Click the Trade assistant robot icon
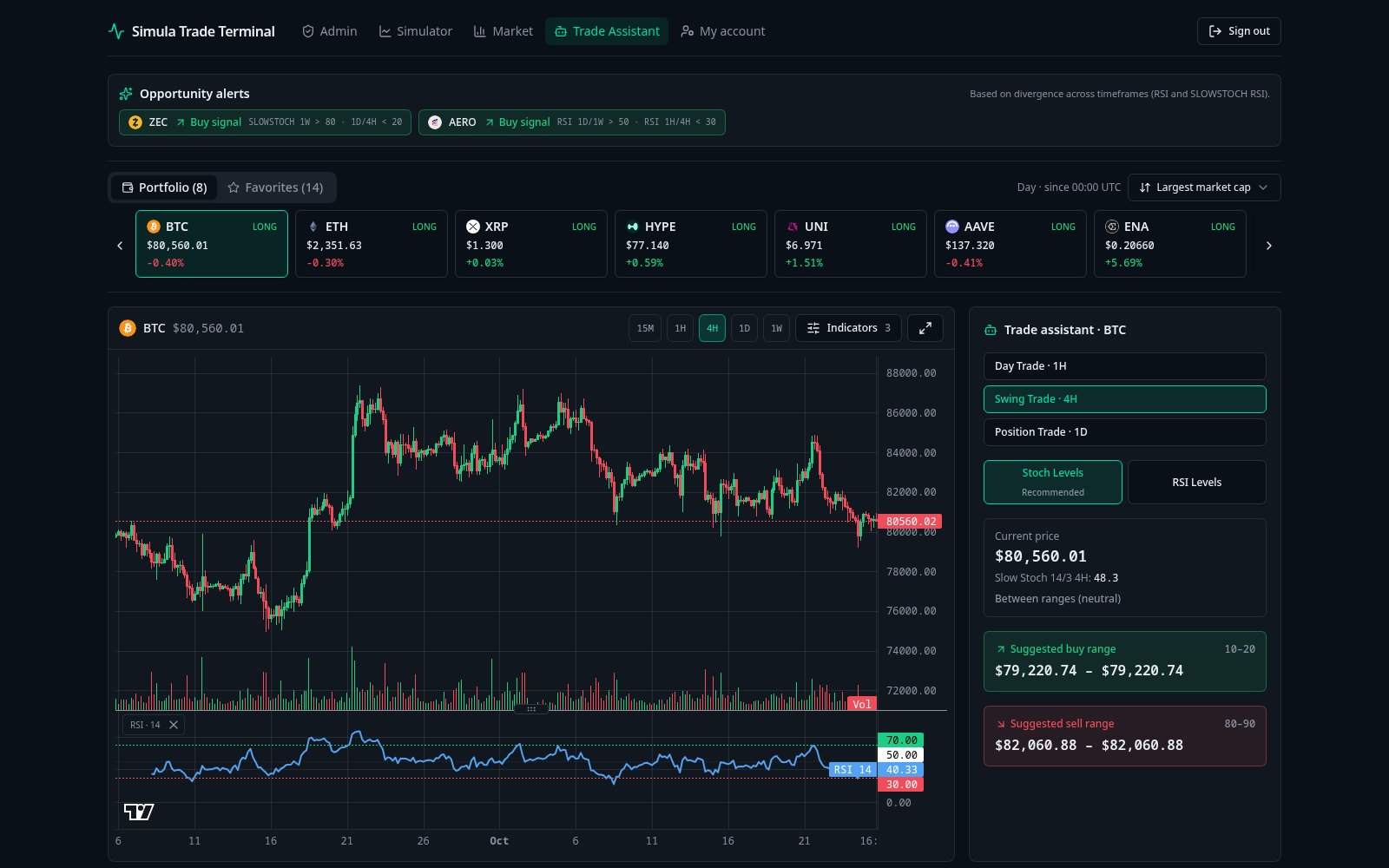This screenshot has width=1389, height=868. click(x=991, y=330)
